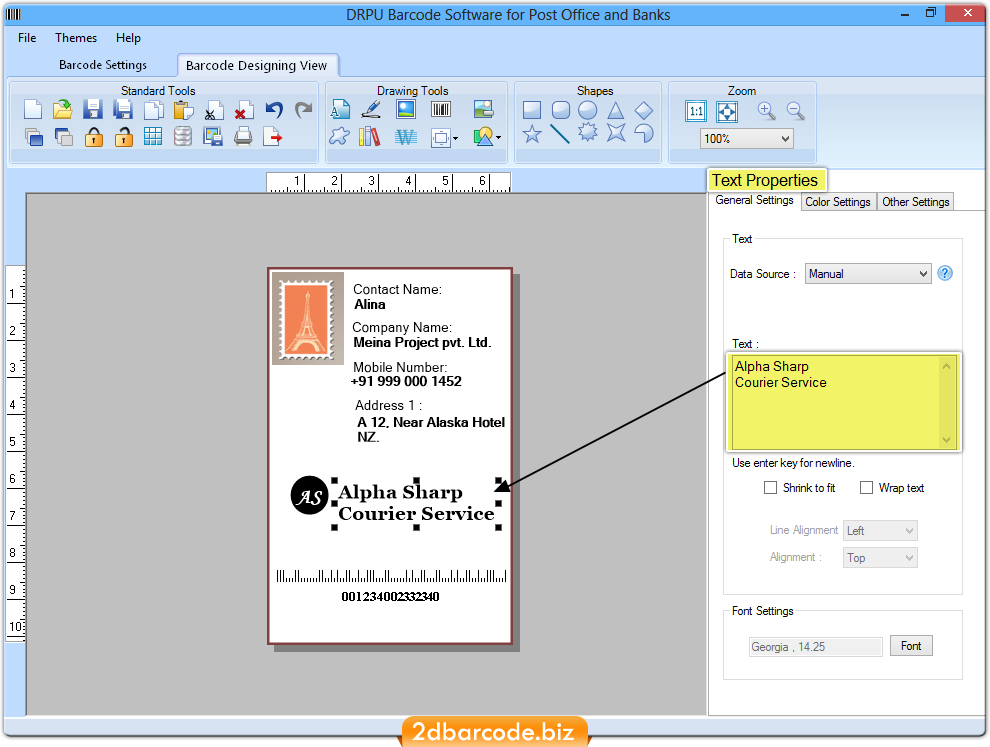Click the Meina Project pvt. Ltd. text
Image resolution: width=990 pixels, height=747 pixels.
point(422,342)
